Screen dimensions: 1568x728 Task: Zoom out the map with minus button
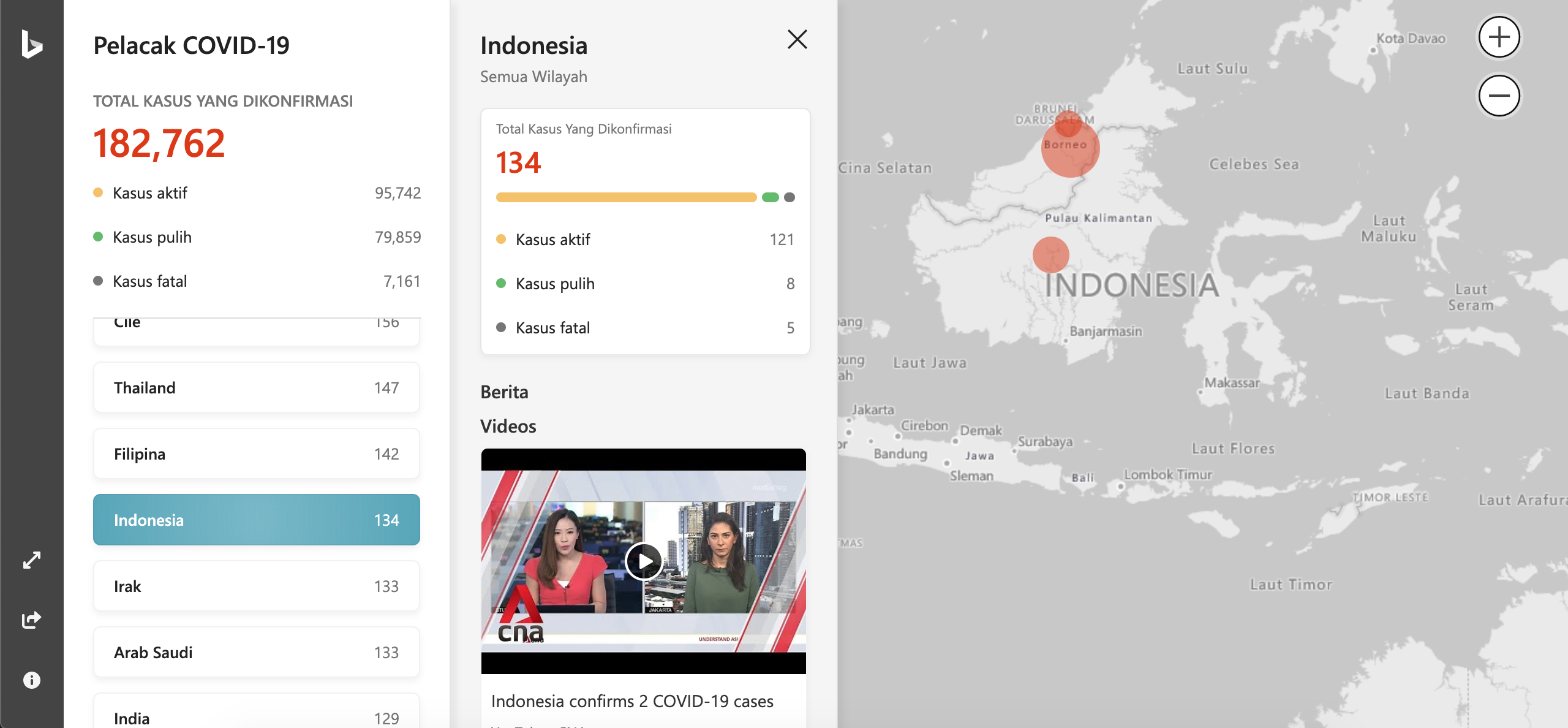coord(1499,96)
